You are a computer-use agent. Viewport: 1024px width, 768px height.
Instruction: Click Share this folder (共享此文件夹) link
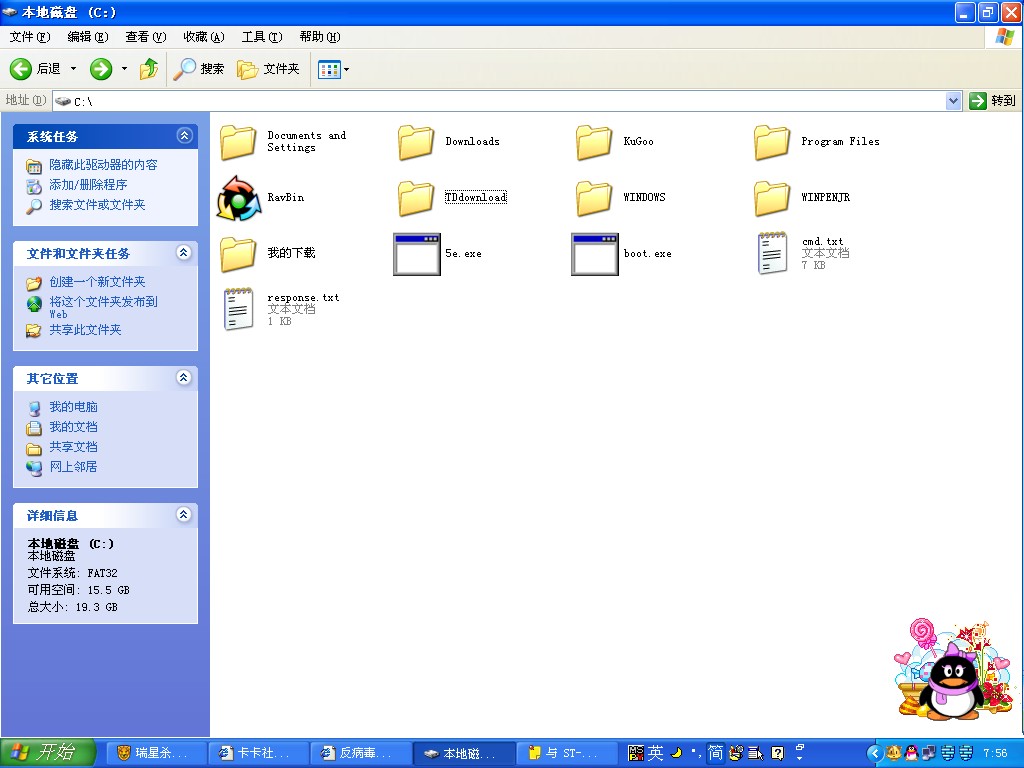tap(86, 330)
